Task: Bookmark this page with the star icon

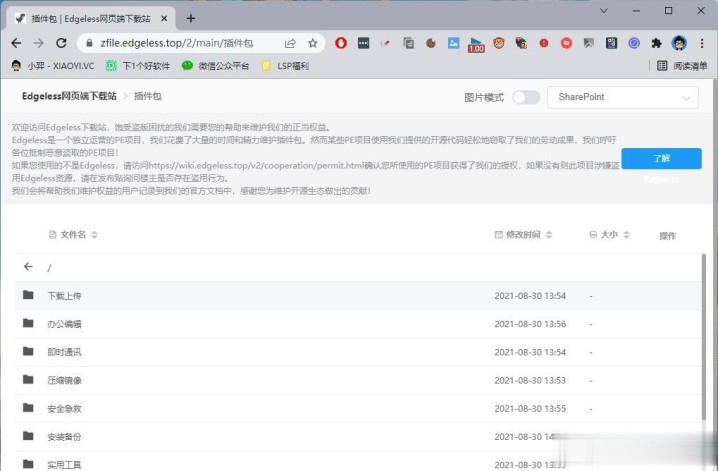Action: pos(312,43)
